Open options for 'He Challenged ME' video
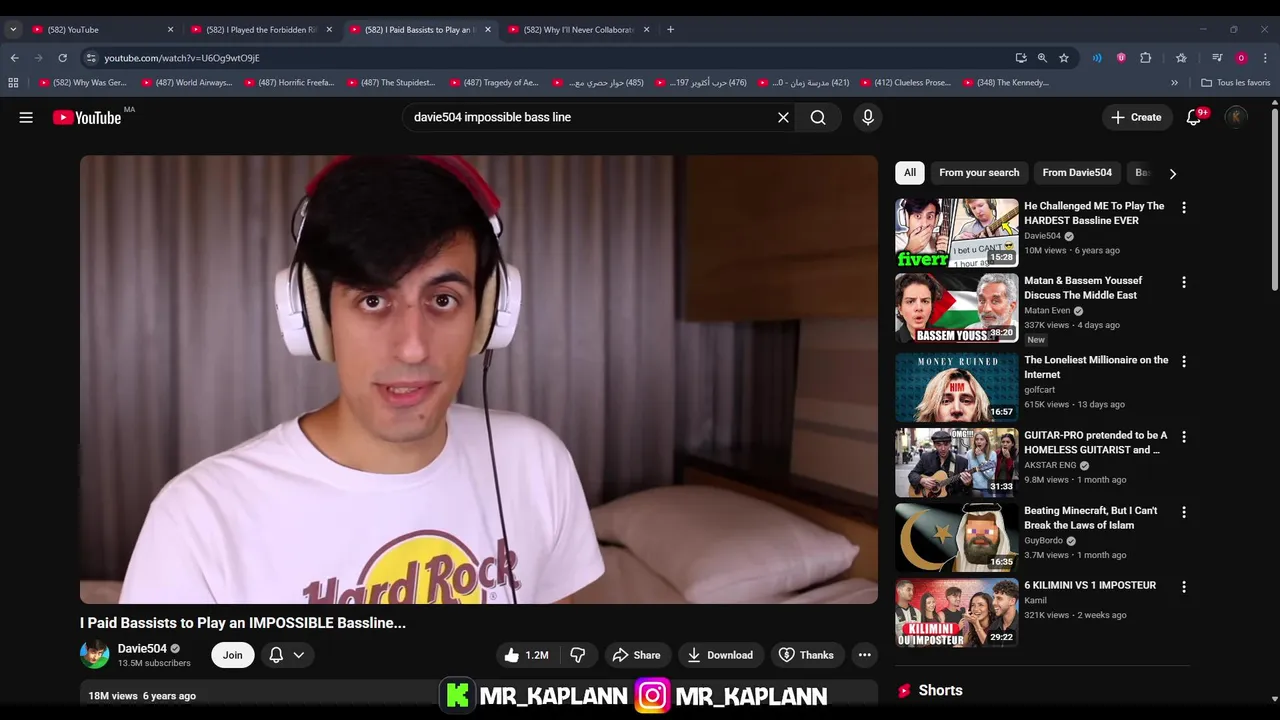This screenshot has height=720, width=1280. pyautogui.click(x=1184, y=207)
